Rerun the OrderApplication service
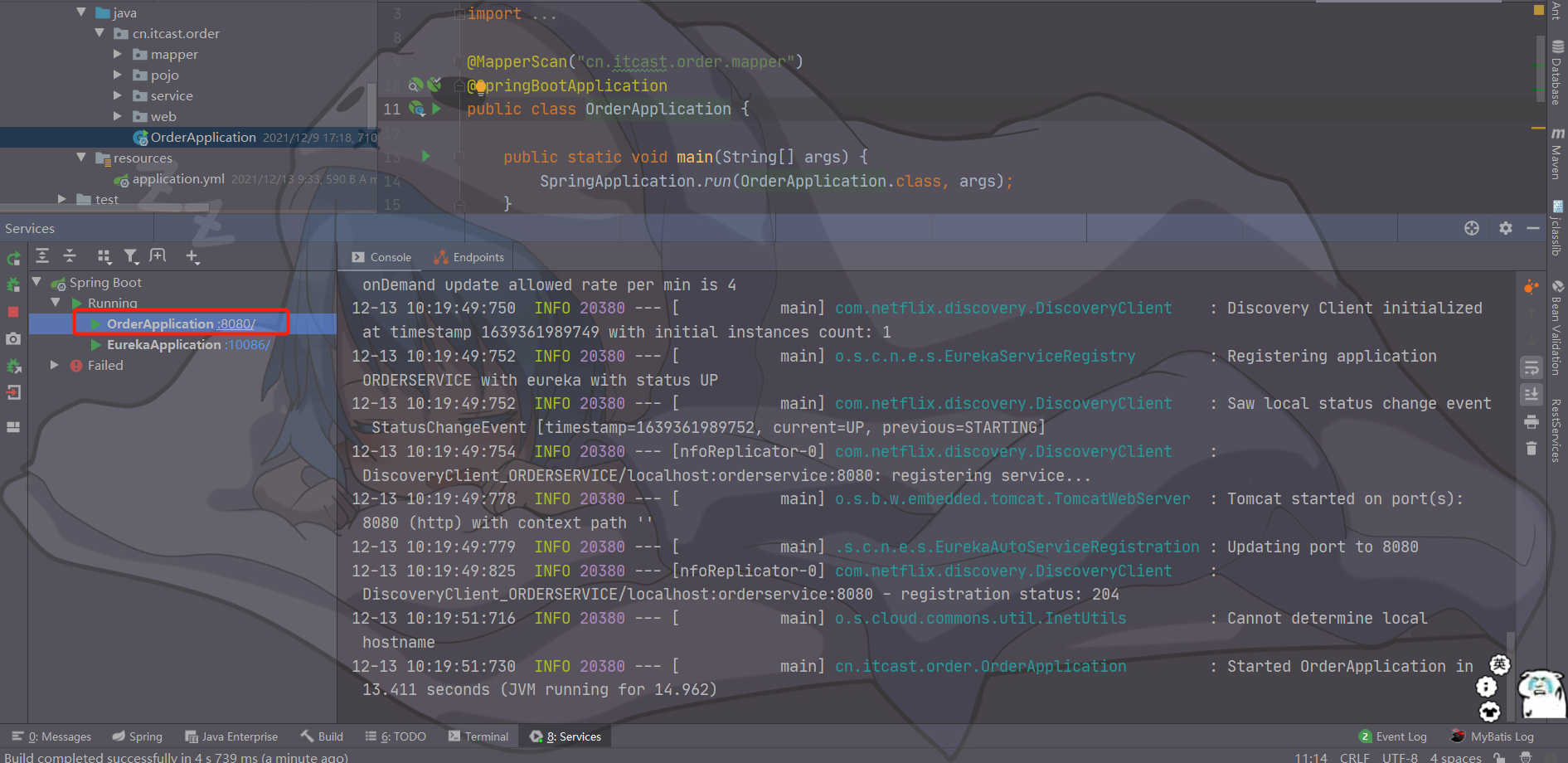Screen dimensions: 1568x763 pyautogui.click(x=13, y=257)
